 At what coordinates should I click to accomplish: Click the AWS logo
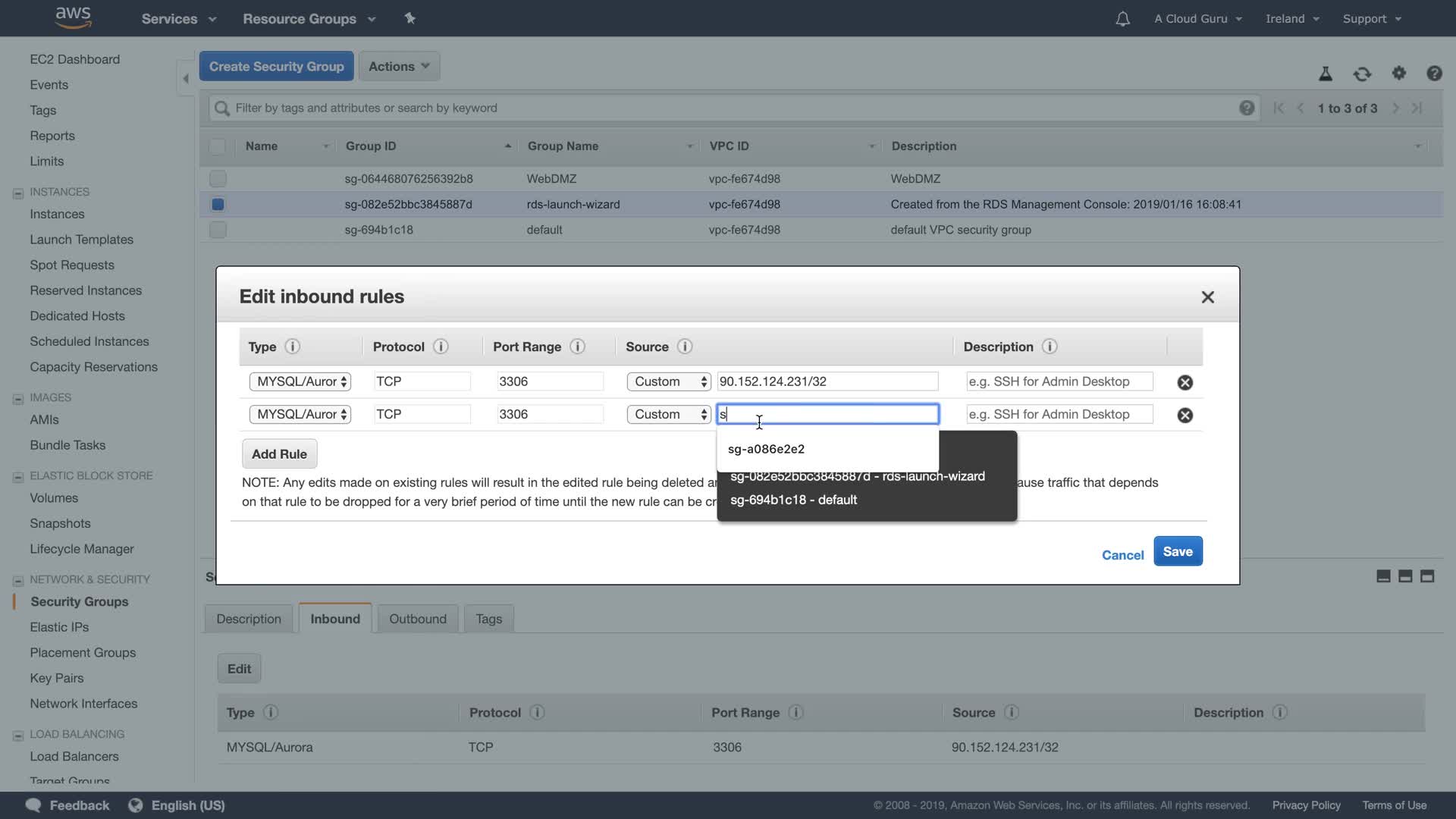click(74, 17)
